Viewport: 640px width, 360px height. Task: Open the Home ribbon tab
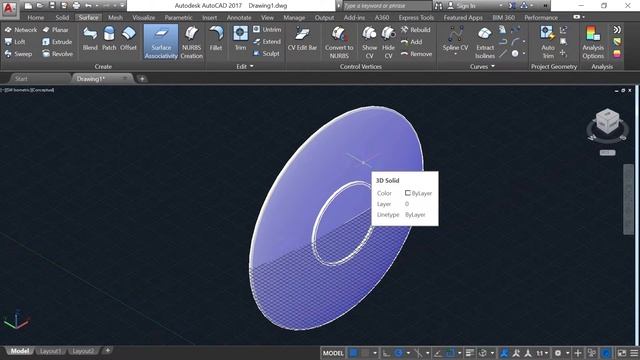click(36, 18)
